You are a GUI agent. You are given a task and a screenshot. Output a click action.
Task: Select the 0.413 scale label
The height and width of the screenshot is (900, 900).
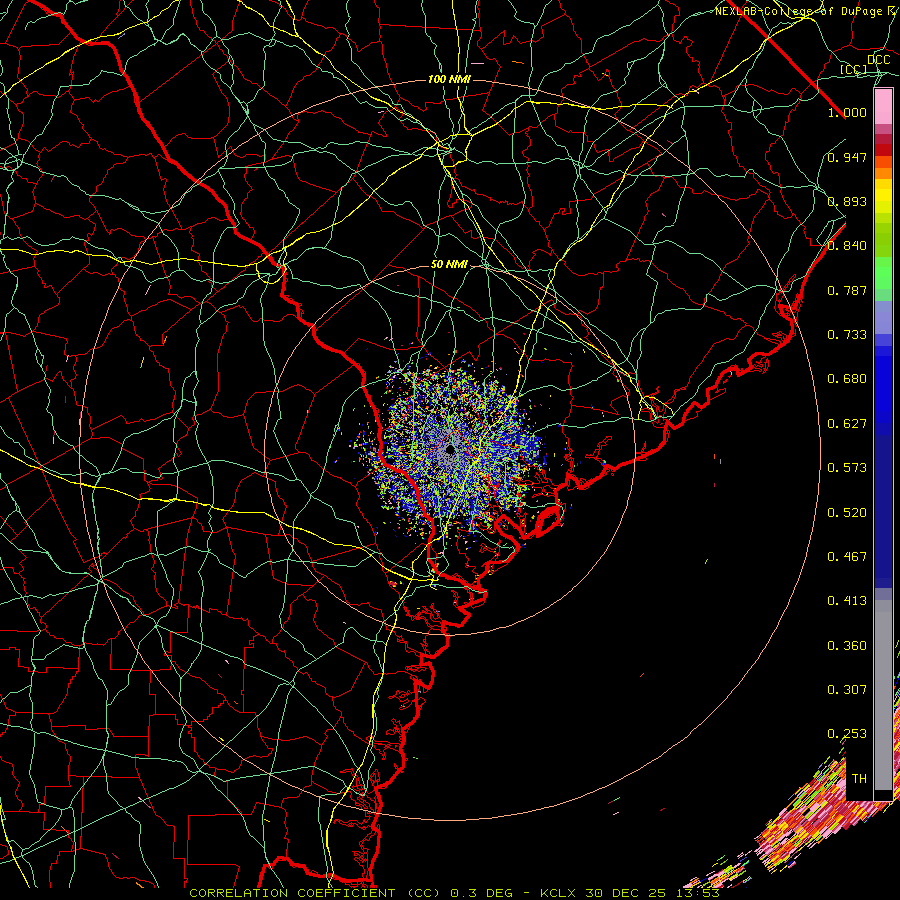pos(847,601)
